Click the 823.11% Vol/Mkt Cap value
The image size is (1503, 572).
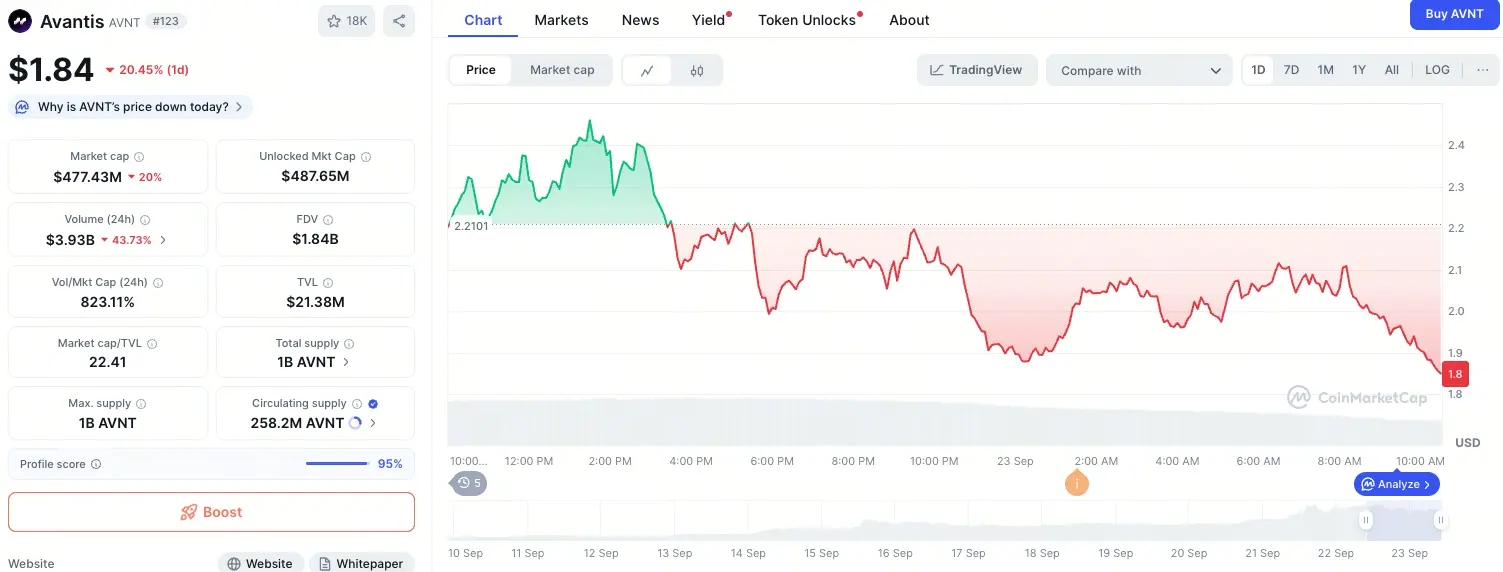(x=108, y=302)
